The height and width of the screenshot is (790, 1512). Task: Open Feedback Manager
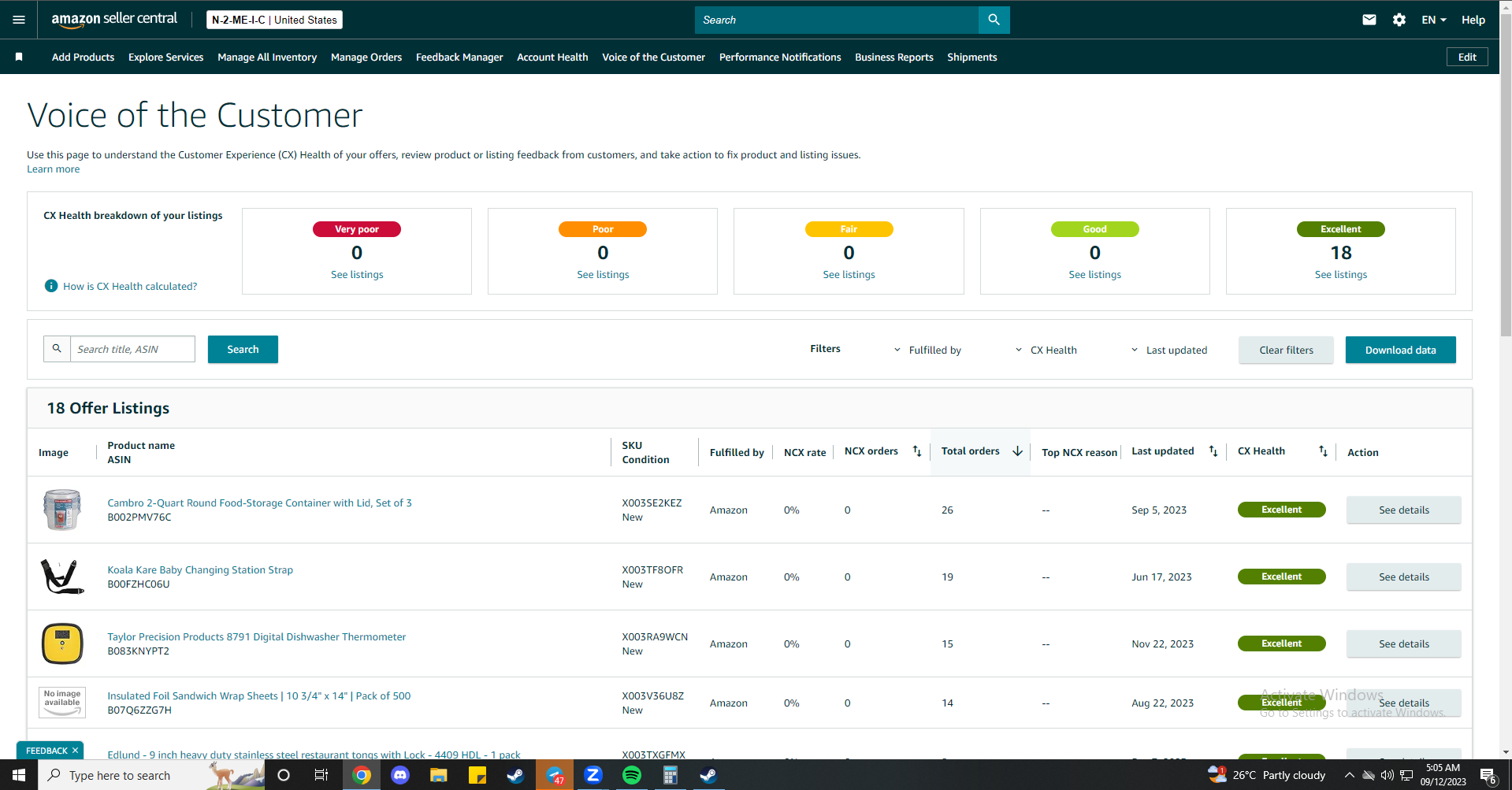tap(459, 57)
